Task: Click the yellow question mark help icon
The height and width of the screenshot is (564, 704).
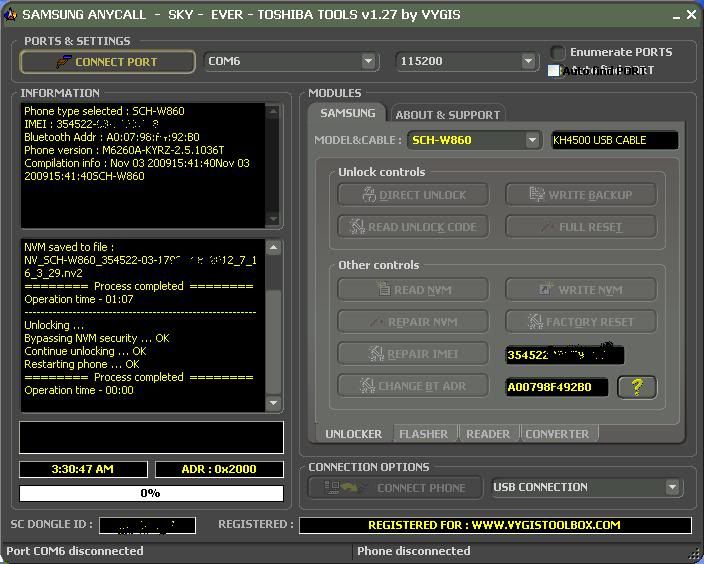Action: [x=637, y=387]
